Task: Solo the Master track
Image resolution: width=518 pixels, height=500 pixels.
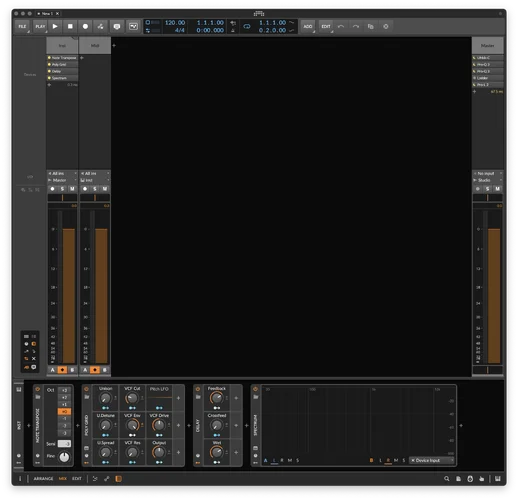Action: tap(488, 189)
